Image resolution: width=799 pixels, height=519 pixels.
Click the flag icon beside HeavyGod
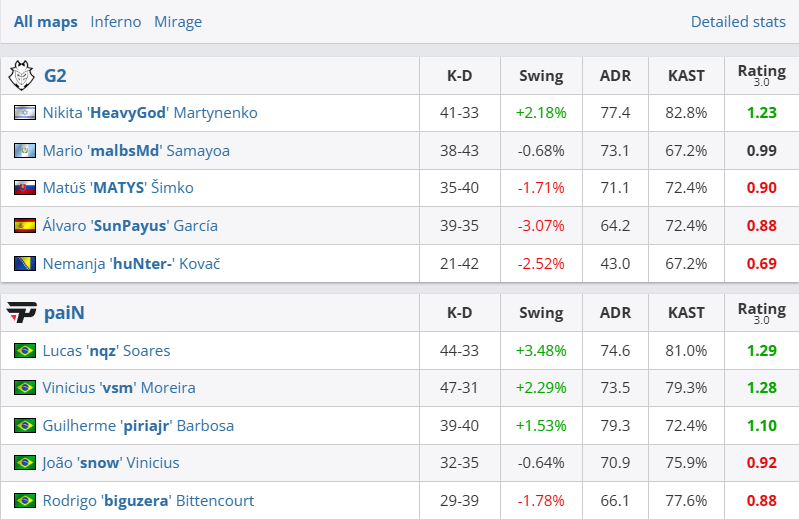(25, 113)
